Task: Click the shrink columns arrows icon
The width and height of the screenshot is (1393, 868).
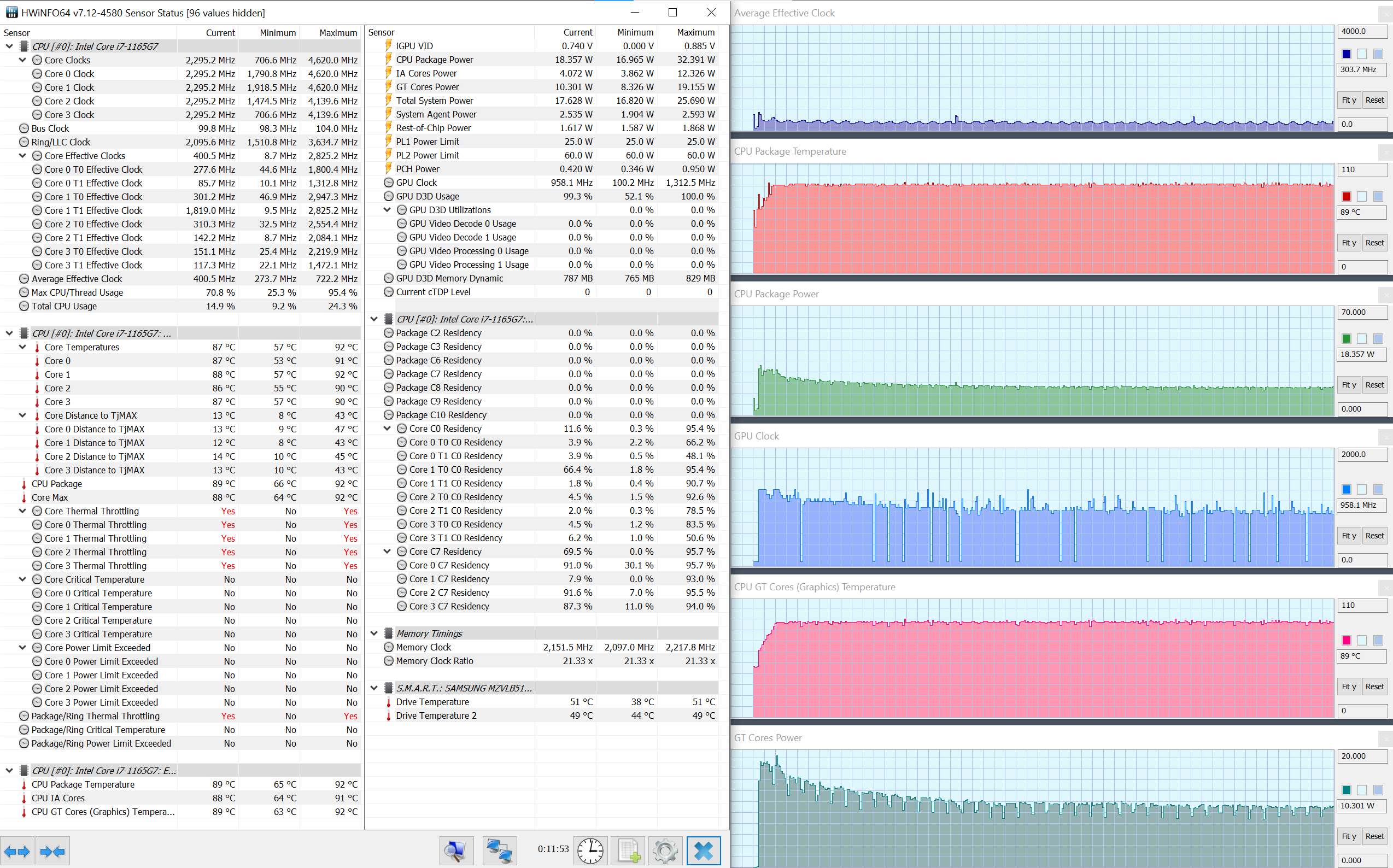Action: [52, 851]
